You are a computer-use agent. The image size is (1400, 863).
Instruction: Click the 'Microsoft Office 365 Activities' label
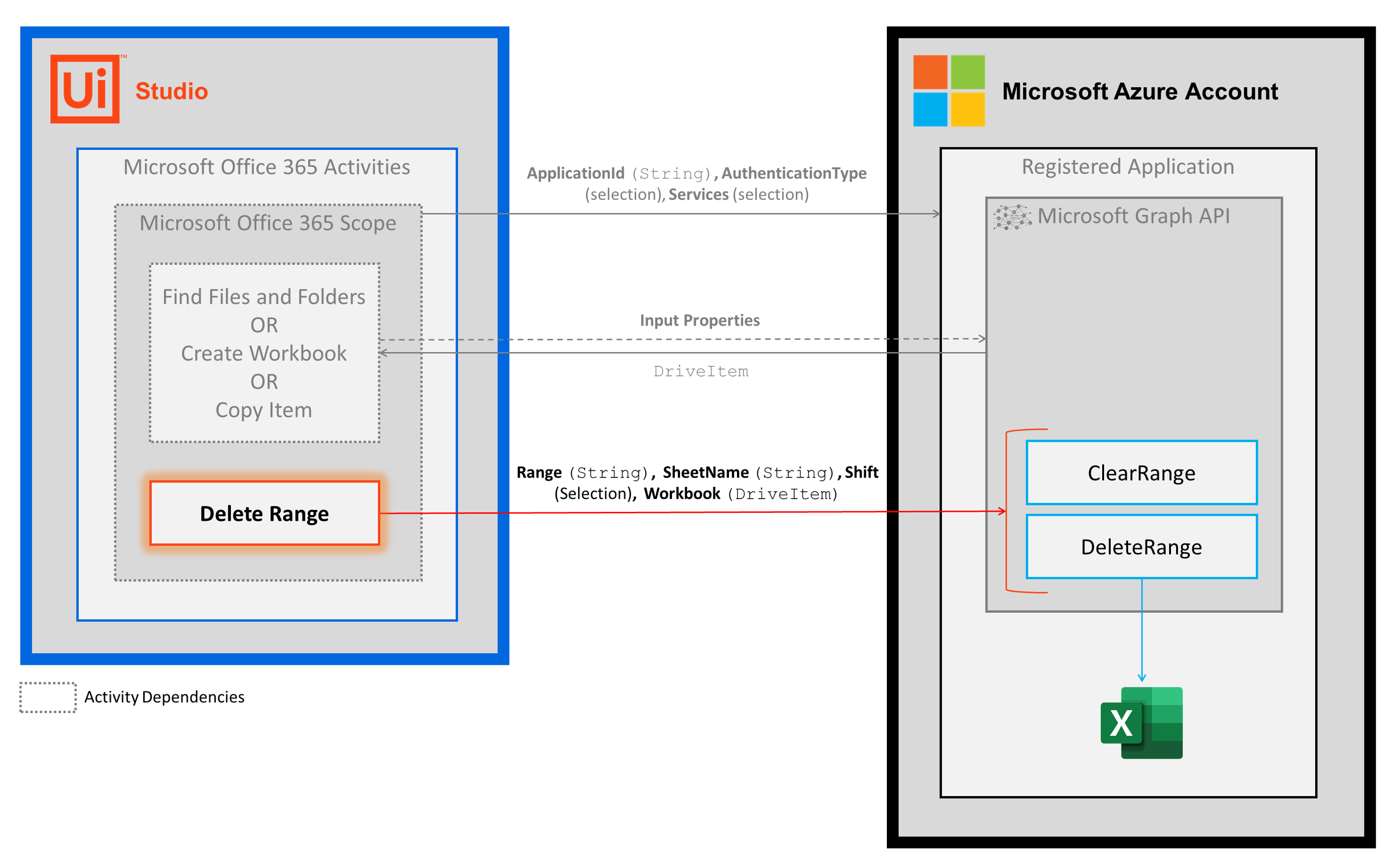coord(267,167)
